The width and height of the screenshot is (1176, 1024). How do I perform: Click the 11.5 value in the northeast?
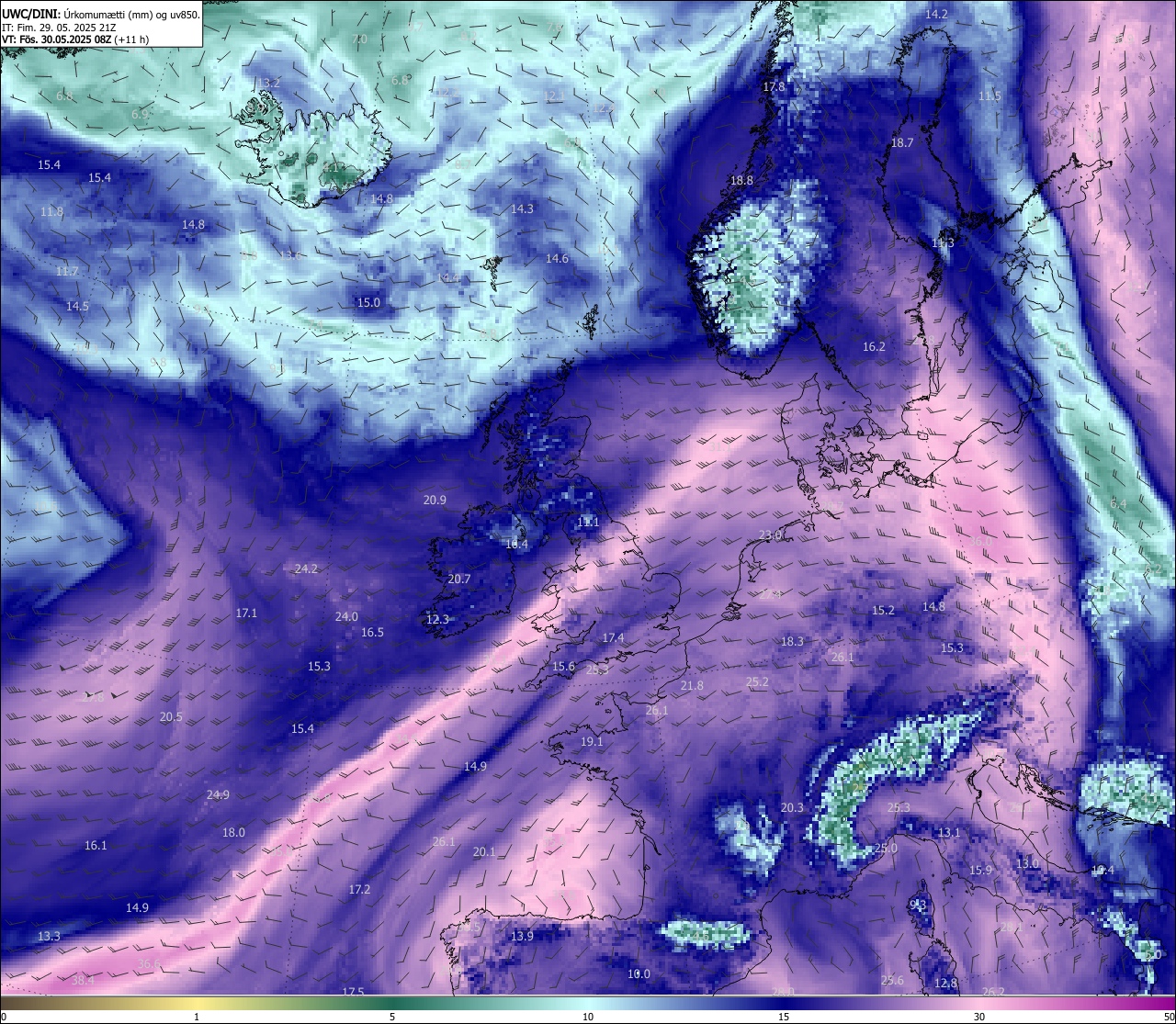pyautogui.click(x=989, y=96)
